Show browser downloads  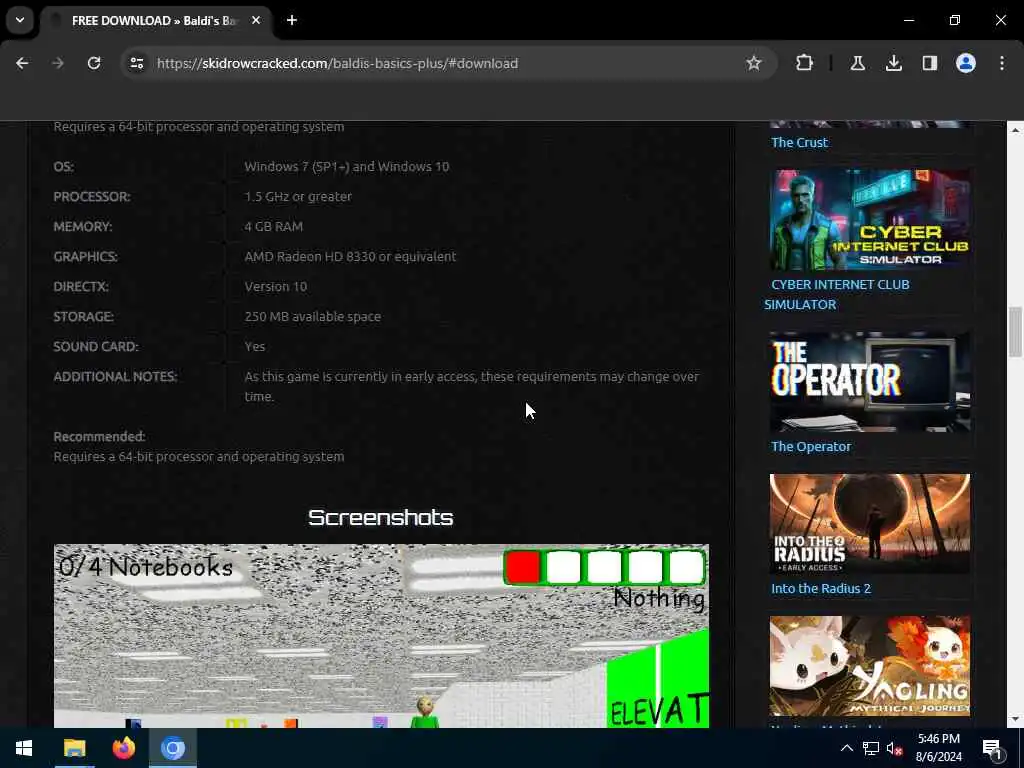(893, 63)
